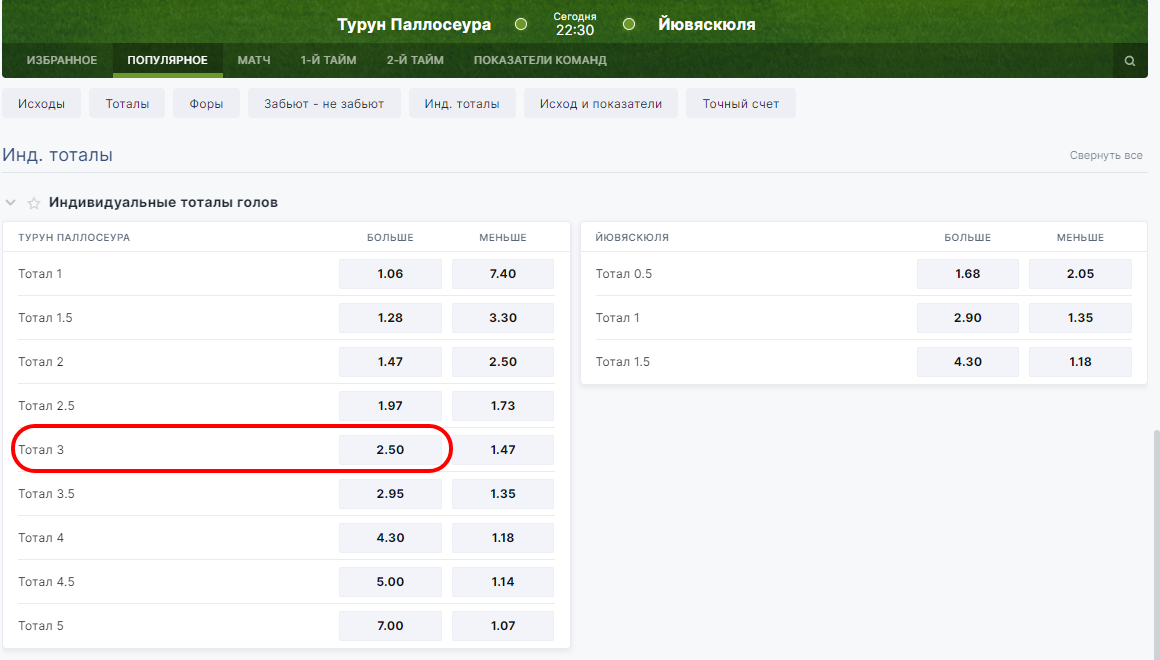
Task: Select Турун Тотал 2 меньше 2.50
Action: (x=503, y=362)
